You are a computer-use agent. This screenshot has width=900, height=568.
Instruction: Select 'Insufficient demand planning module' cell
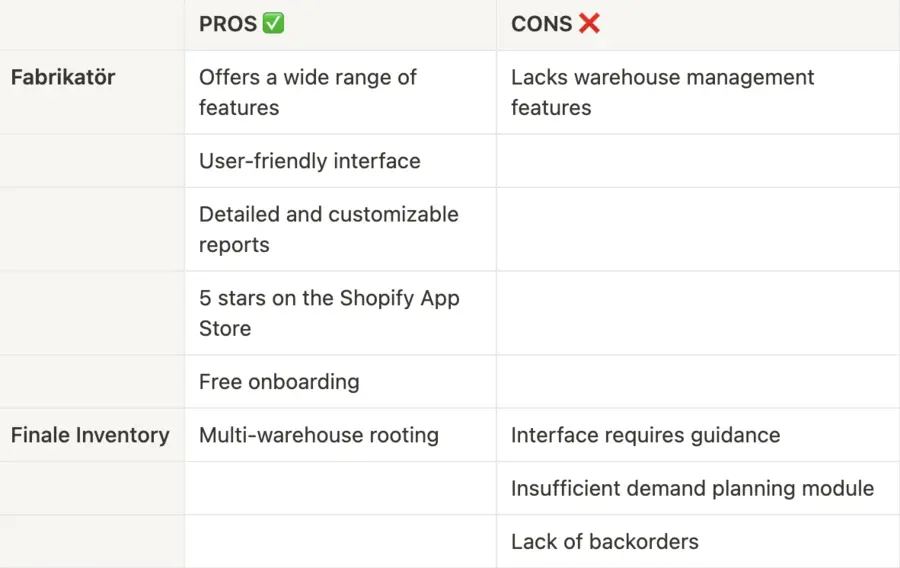click(698, 488)
